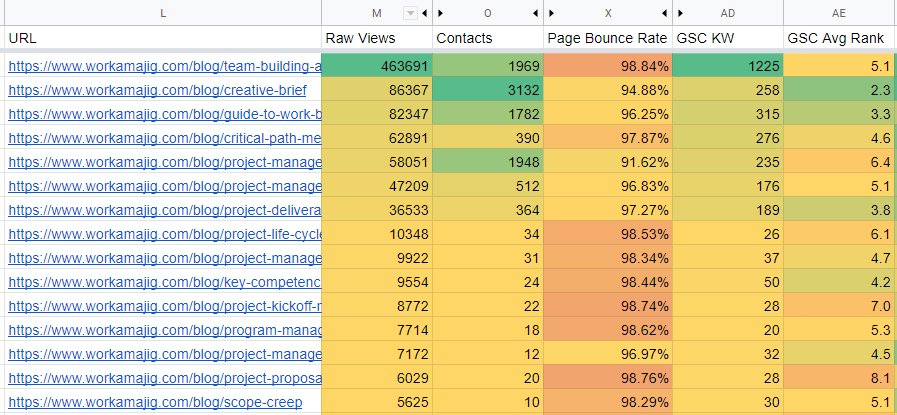Open the creative-brief blog link
The height and width of the screenshot is (415, 897).
point(142,90)
